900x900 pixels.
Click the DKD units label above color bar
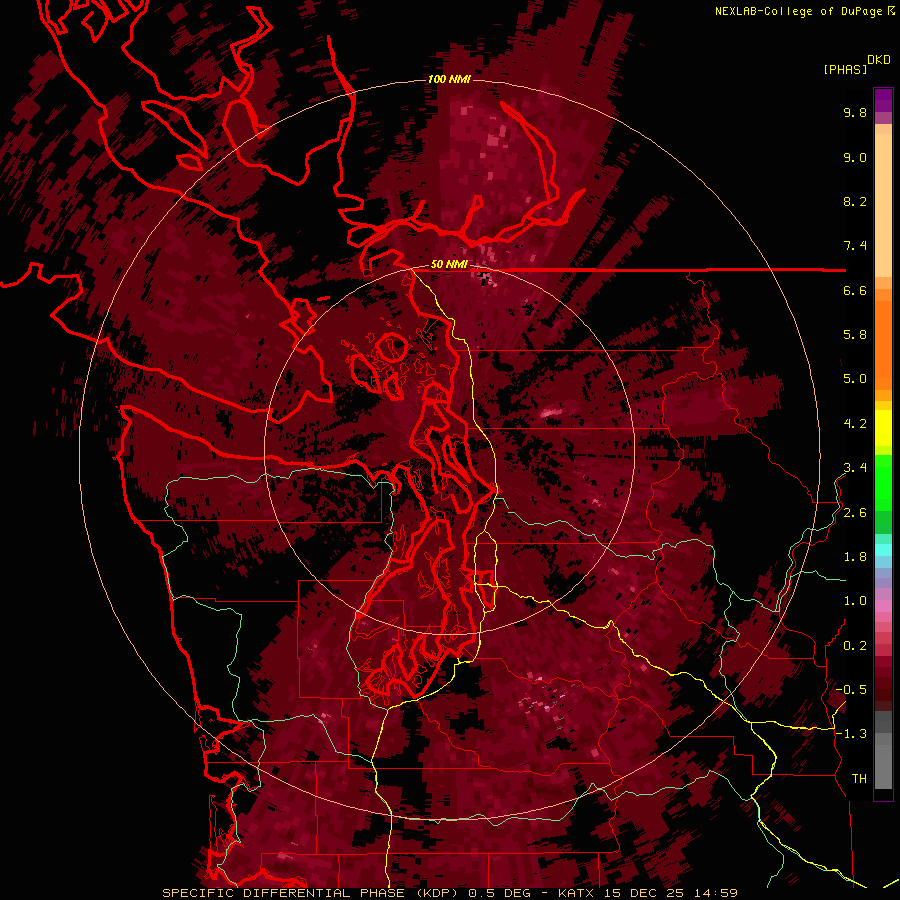[879, 60]
